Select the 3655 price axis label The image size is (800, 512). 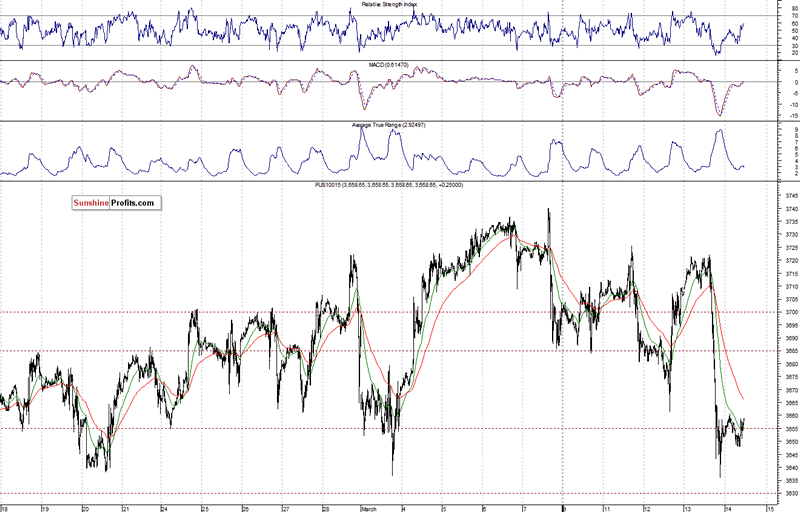(792, 429)
